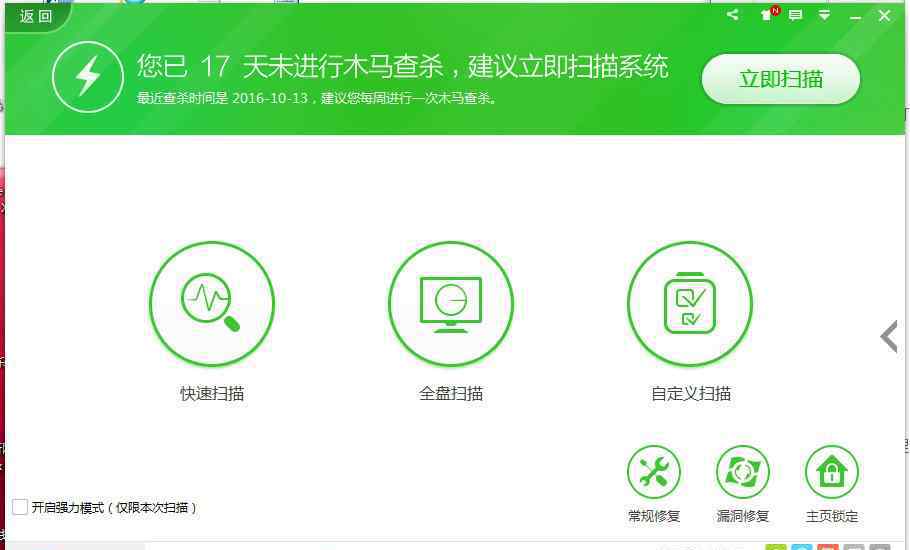Open the 主页锁定 homepage lock icon
Viewport: 910px width, 550px height.
point(831,472)
